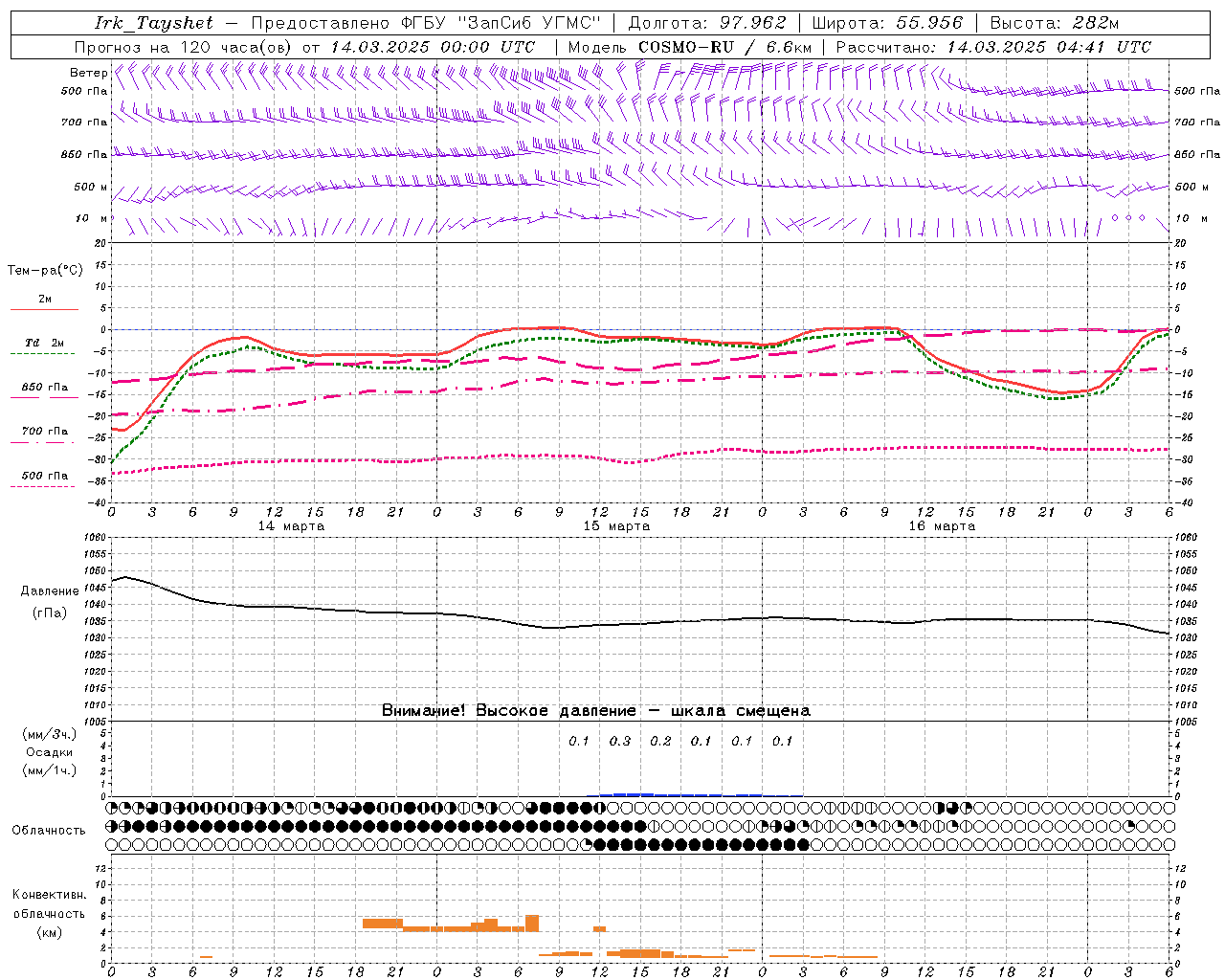This screenshot has height=980, width=1225.
Task: Click the (мм/1ч.) precipitation unit label
Action: (x=50, y=770)
